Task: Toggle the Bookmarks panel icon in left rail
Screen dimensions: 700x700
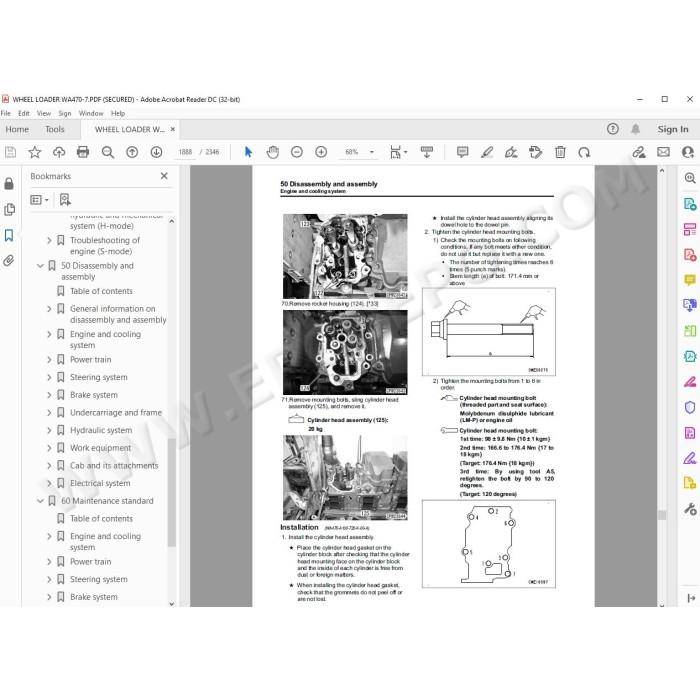Action: [x=9, y=235]
